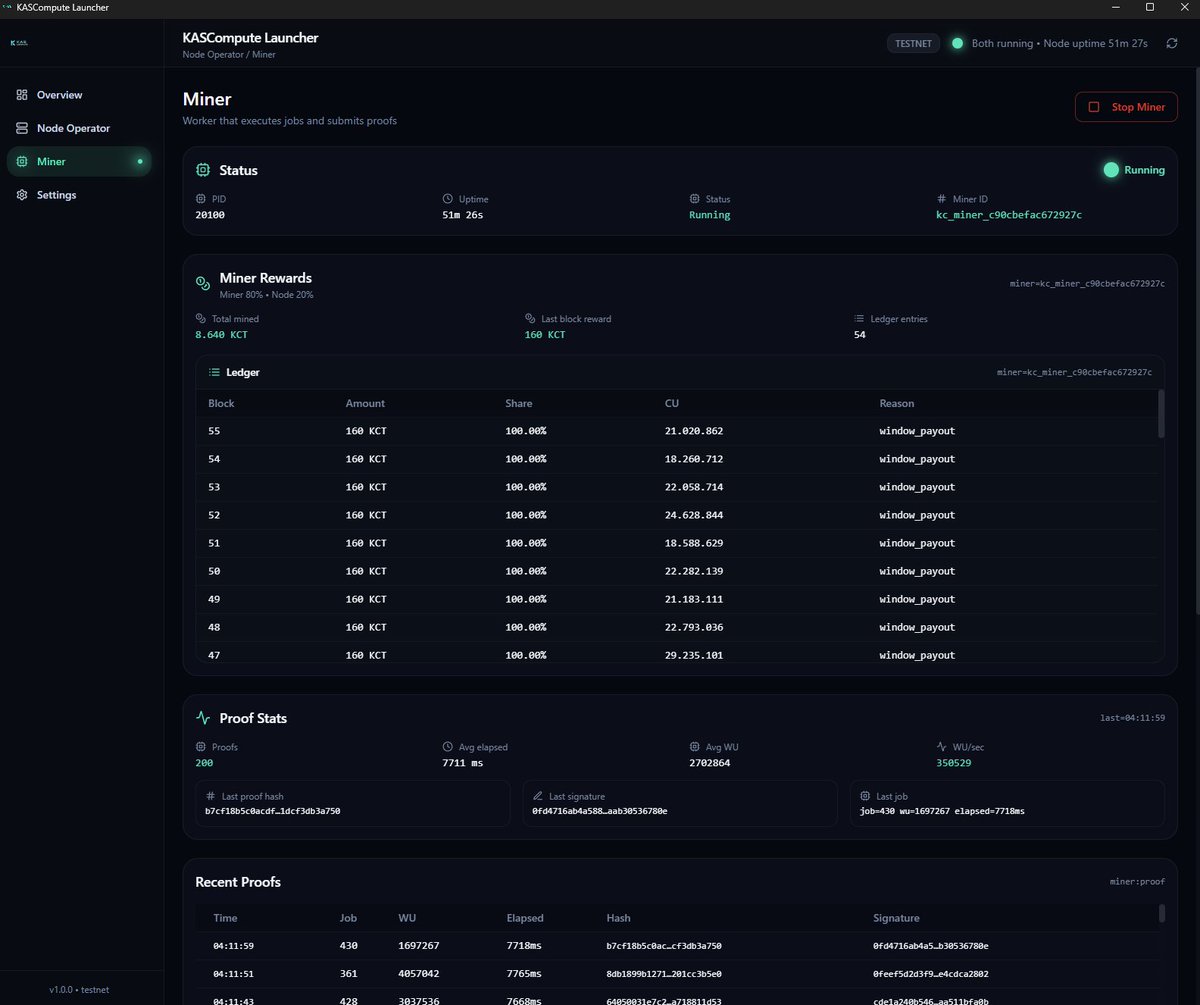Click ledger row for block 52

point(676,515)
